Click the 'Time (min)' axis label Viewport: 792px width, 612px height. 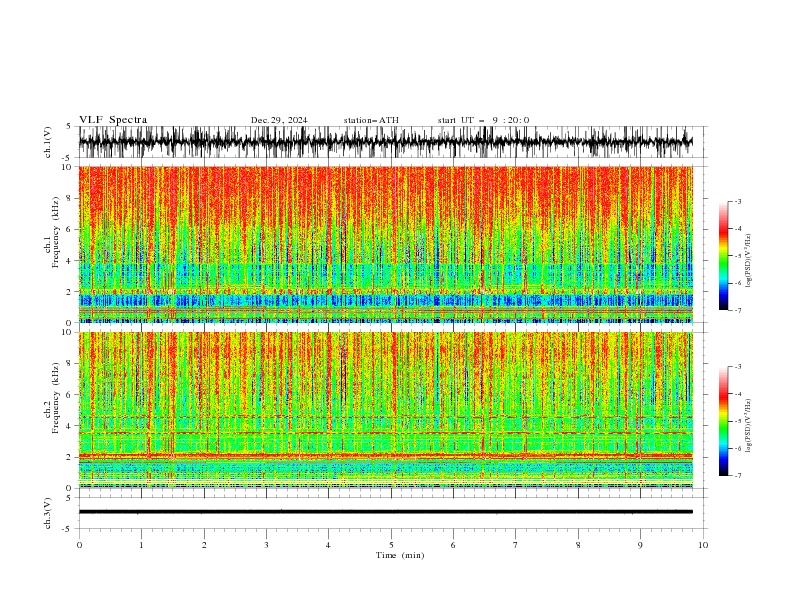pyautogui.click(x=400, y=555)
